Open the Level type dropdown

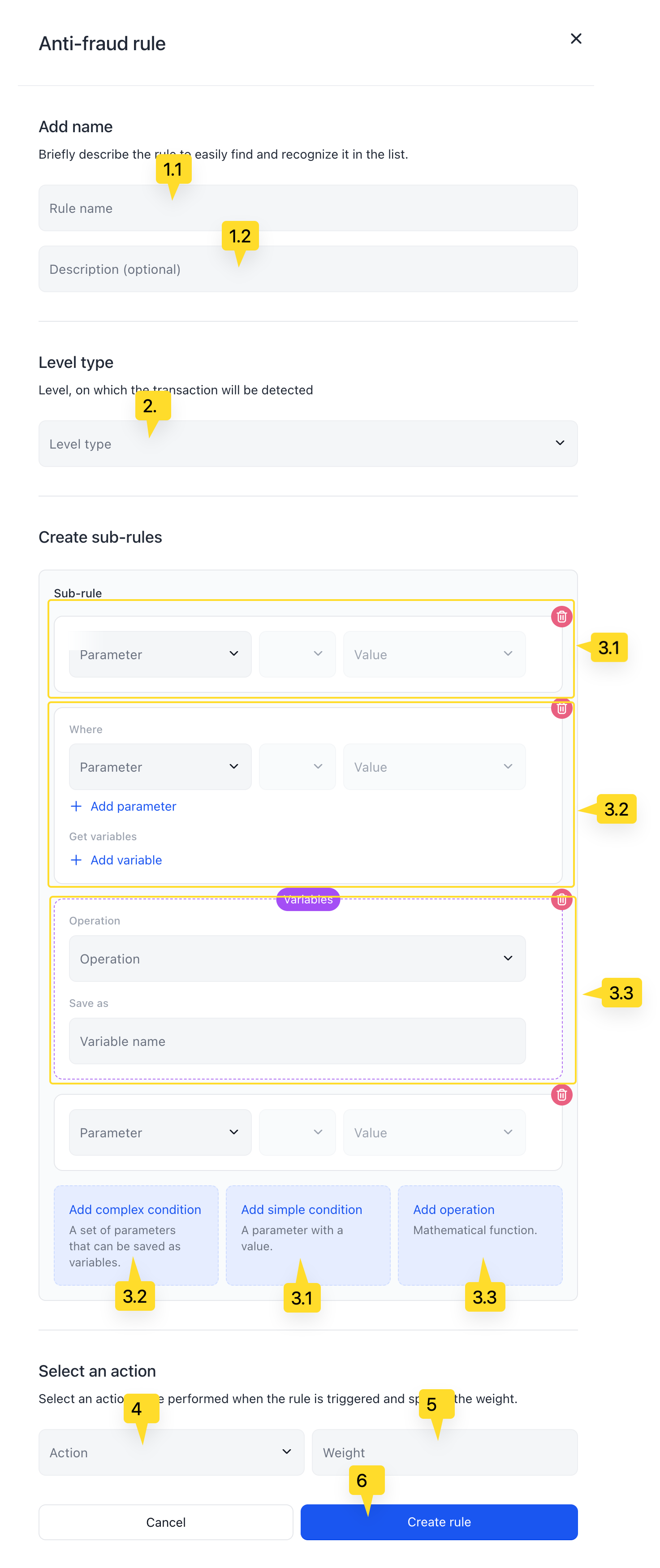click(308, 443)
